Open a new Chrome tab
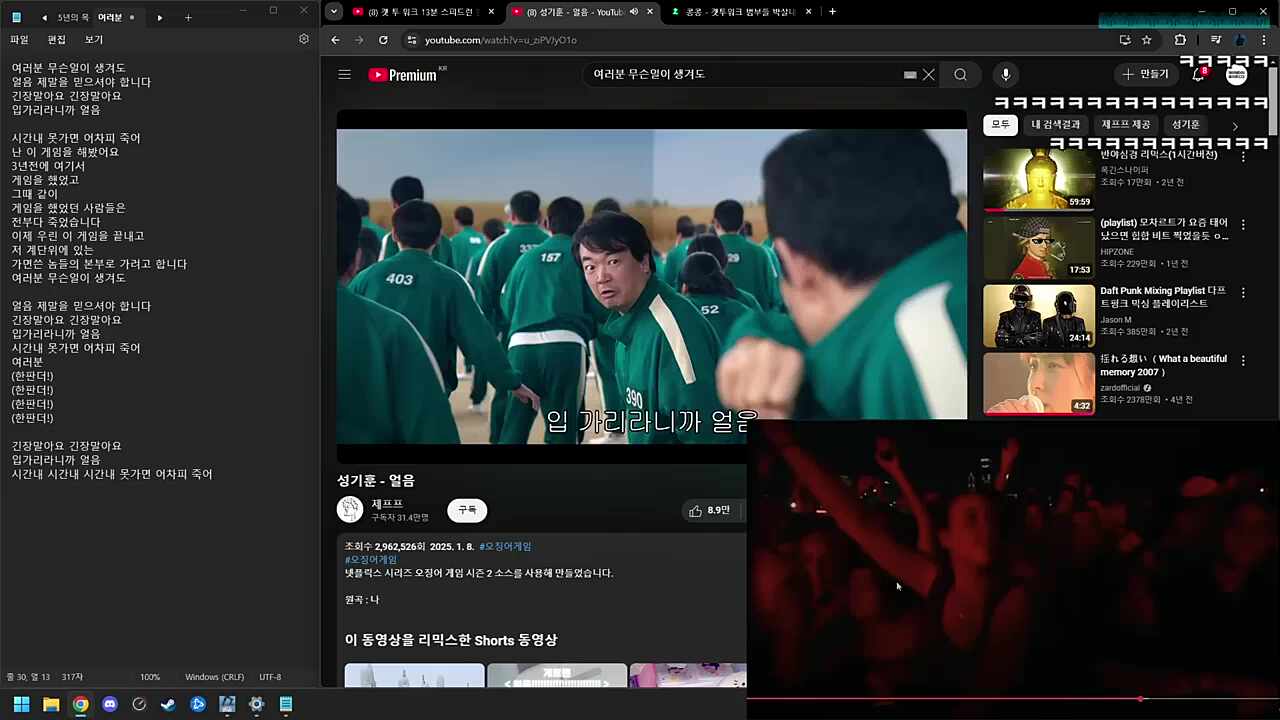 (832, 12)
